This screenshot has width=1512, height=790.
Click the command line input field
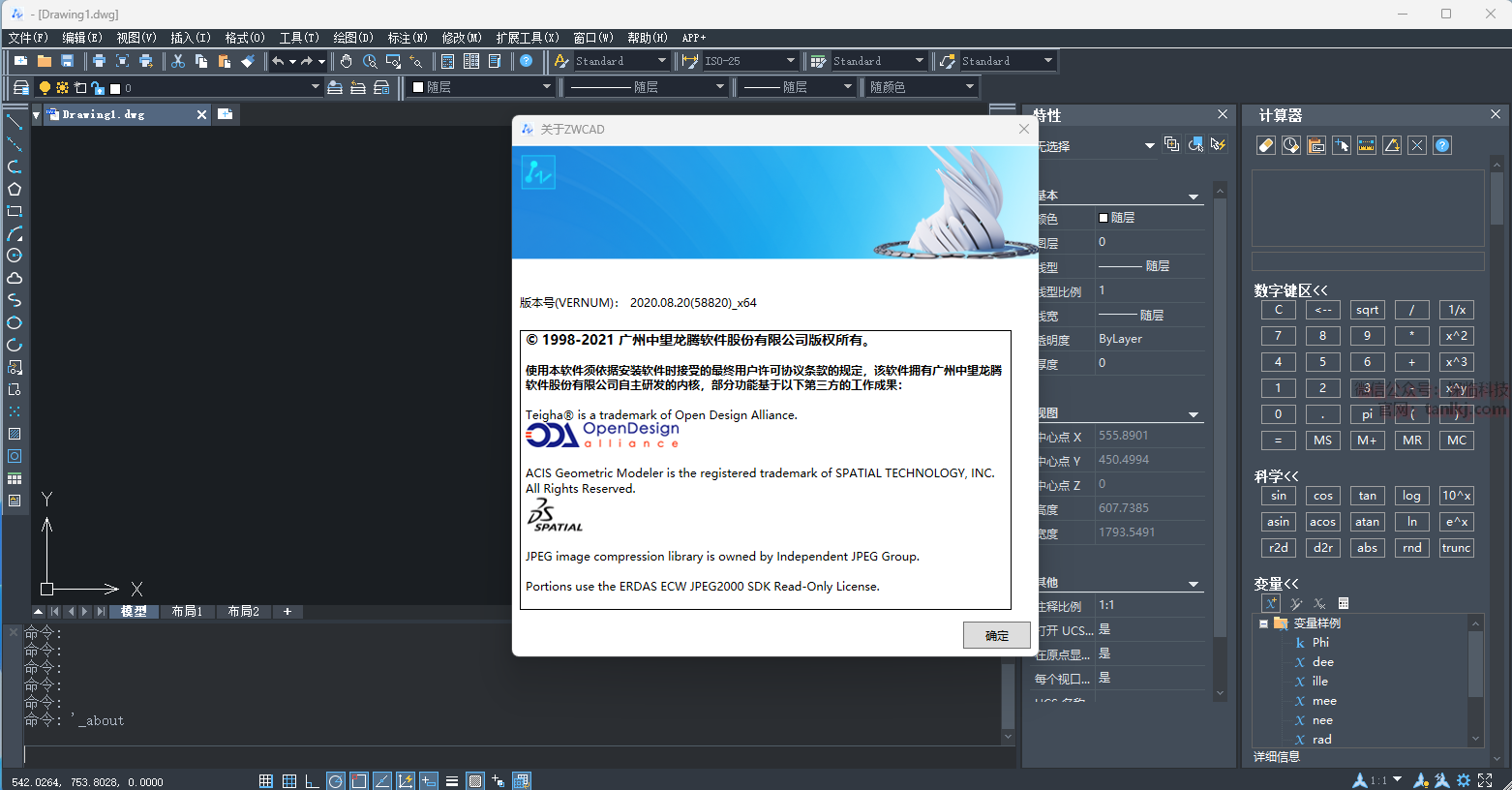click(x=513, y=755)
